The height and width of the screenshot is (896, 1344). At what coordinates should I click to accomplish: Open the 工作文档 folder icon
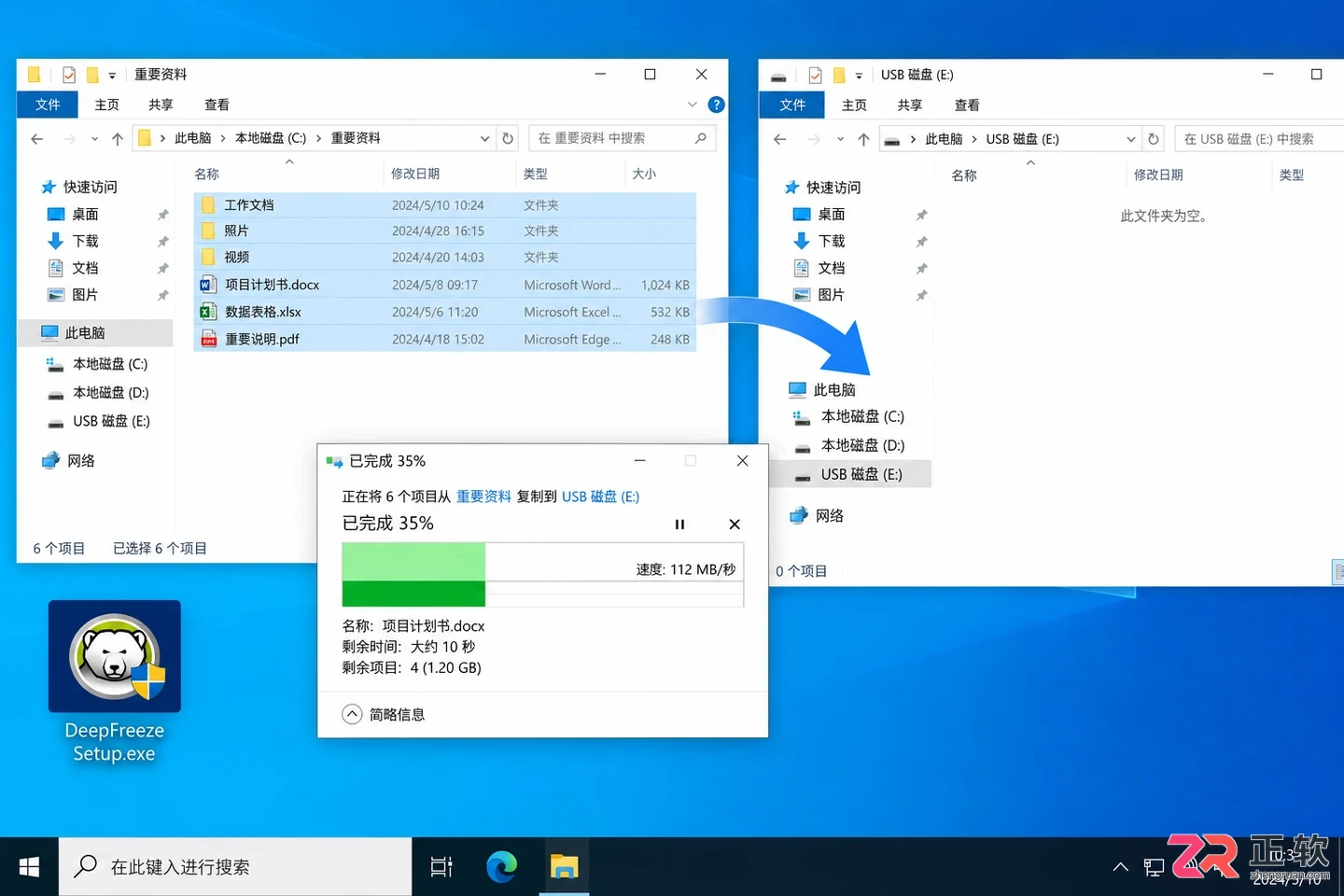pos(208,205)
